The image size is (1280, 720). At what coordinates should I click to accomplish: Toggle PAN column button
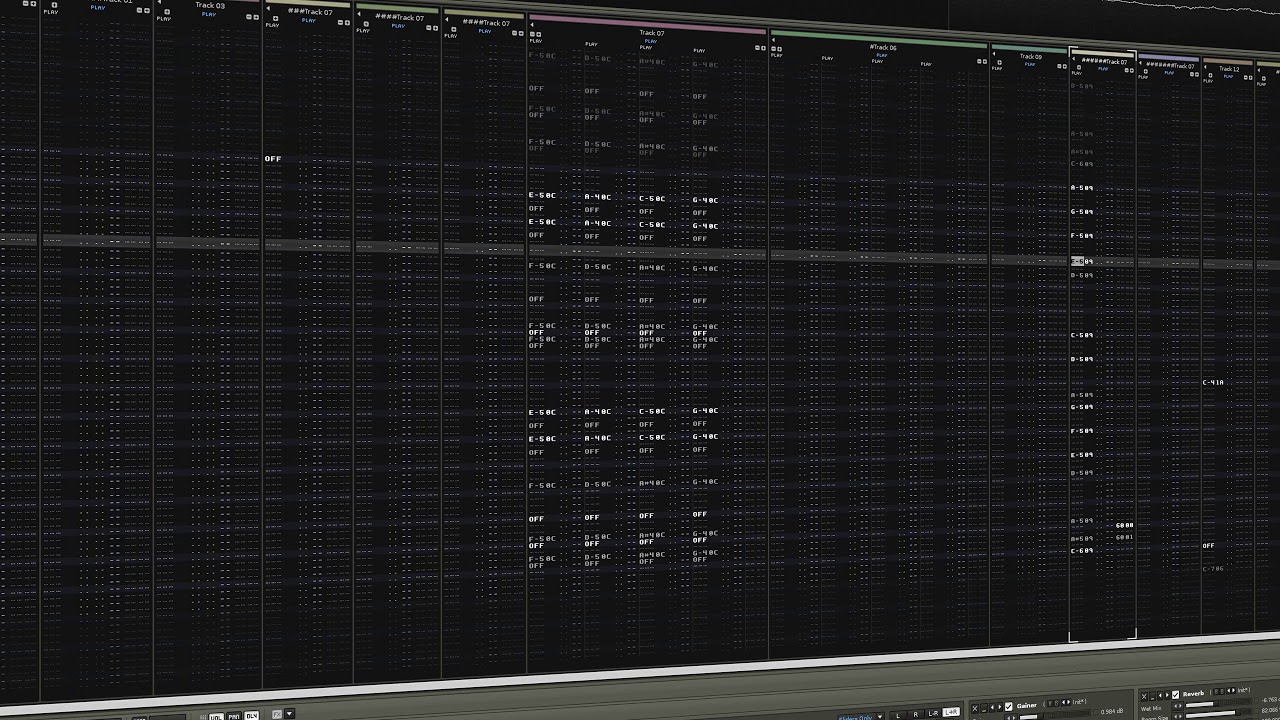(x=234, y=717)
